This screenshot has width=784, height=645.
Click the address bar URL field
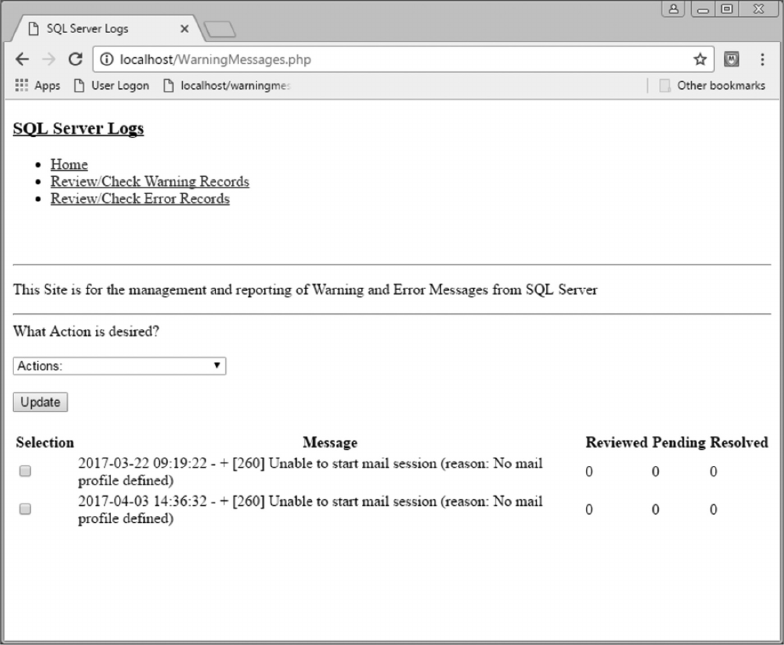point(403,60)
